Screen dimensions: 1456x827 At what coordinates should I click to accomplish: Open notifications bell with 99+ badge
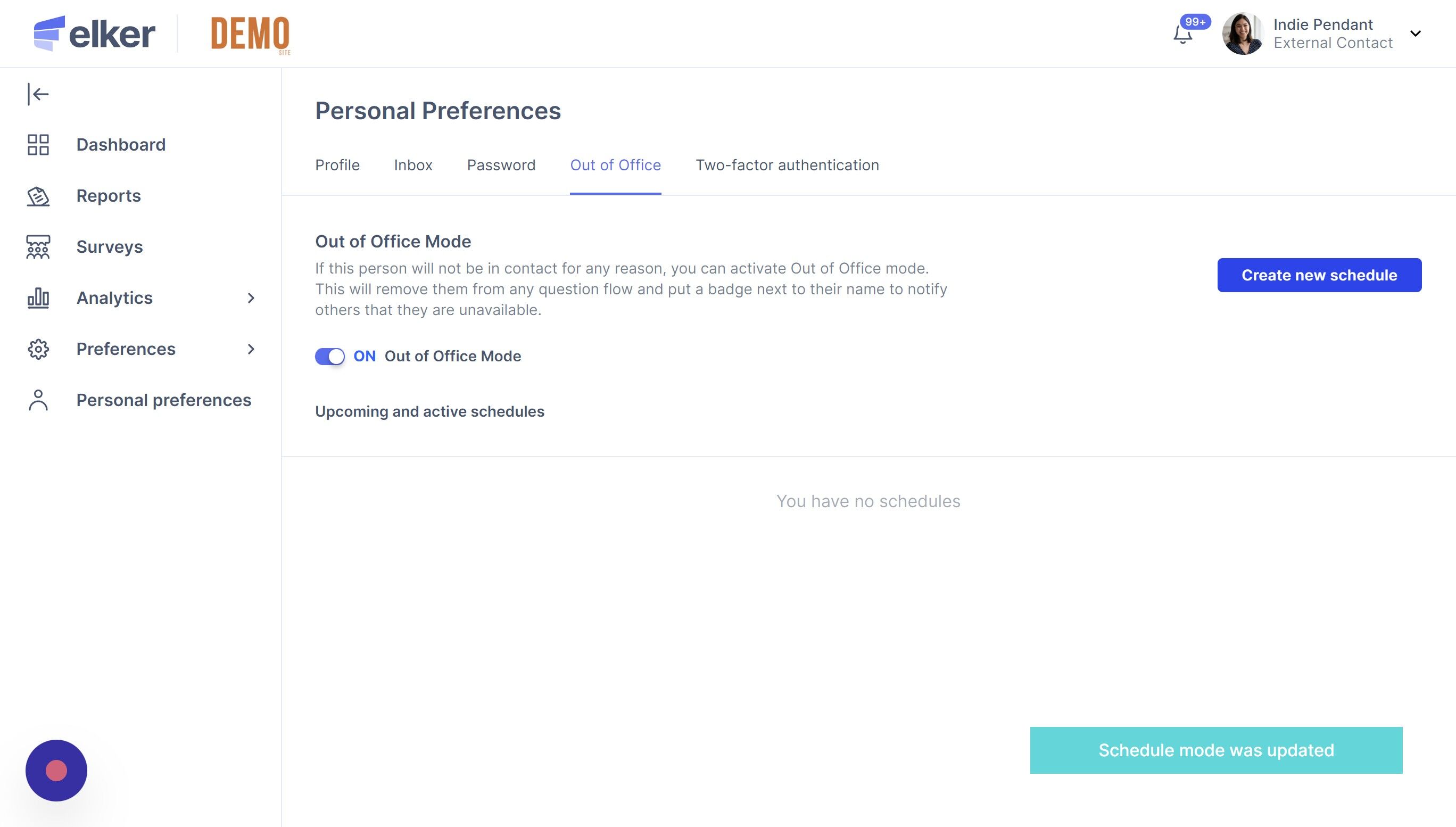(x=1183, y=34)
